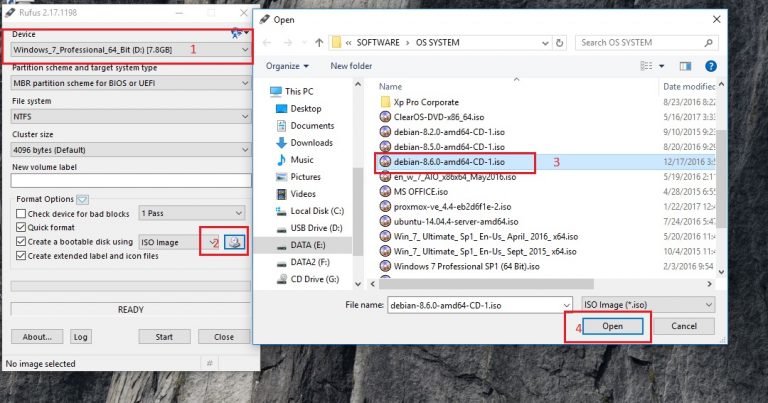The image size is (768, 403).
Task: Toggle the preview pane icon
Action: [x=685, y=66]
